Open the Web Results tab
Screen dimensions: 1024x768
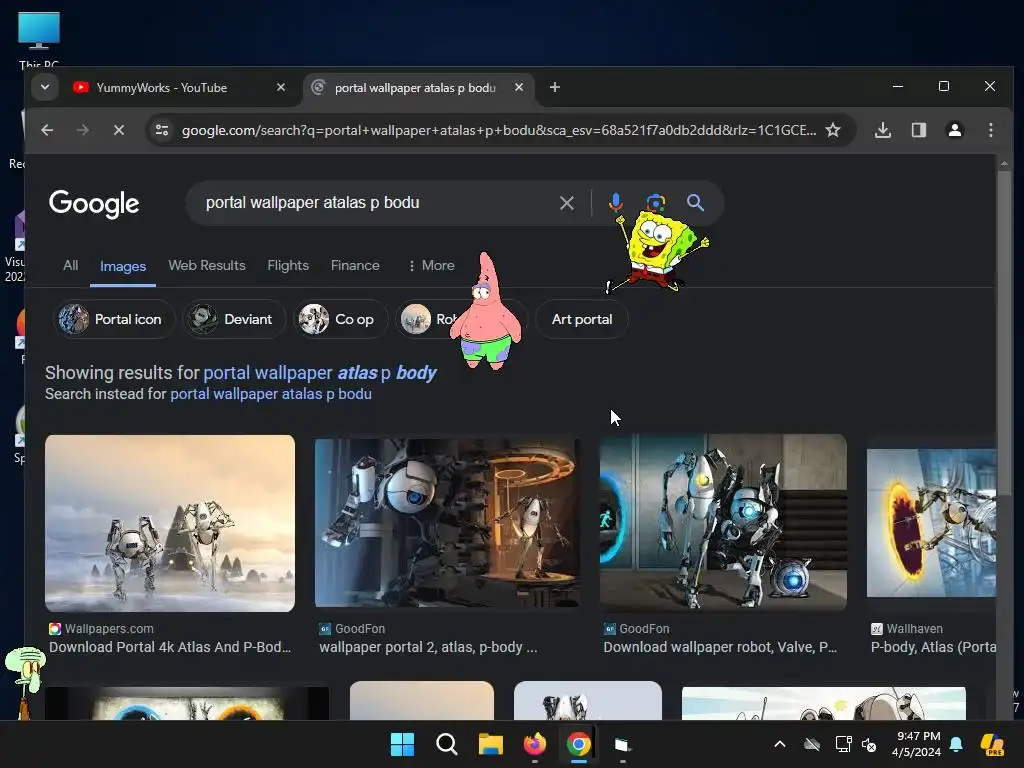pos(206,266)
